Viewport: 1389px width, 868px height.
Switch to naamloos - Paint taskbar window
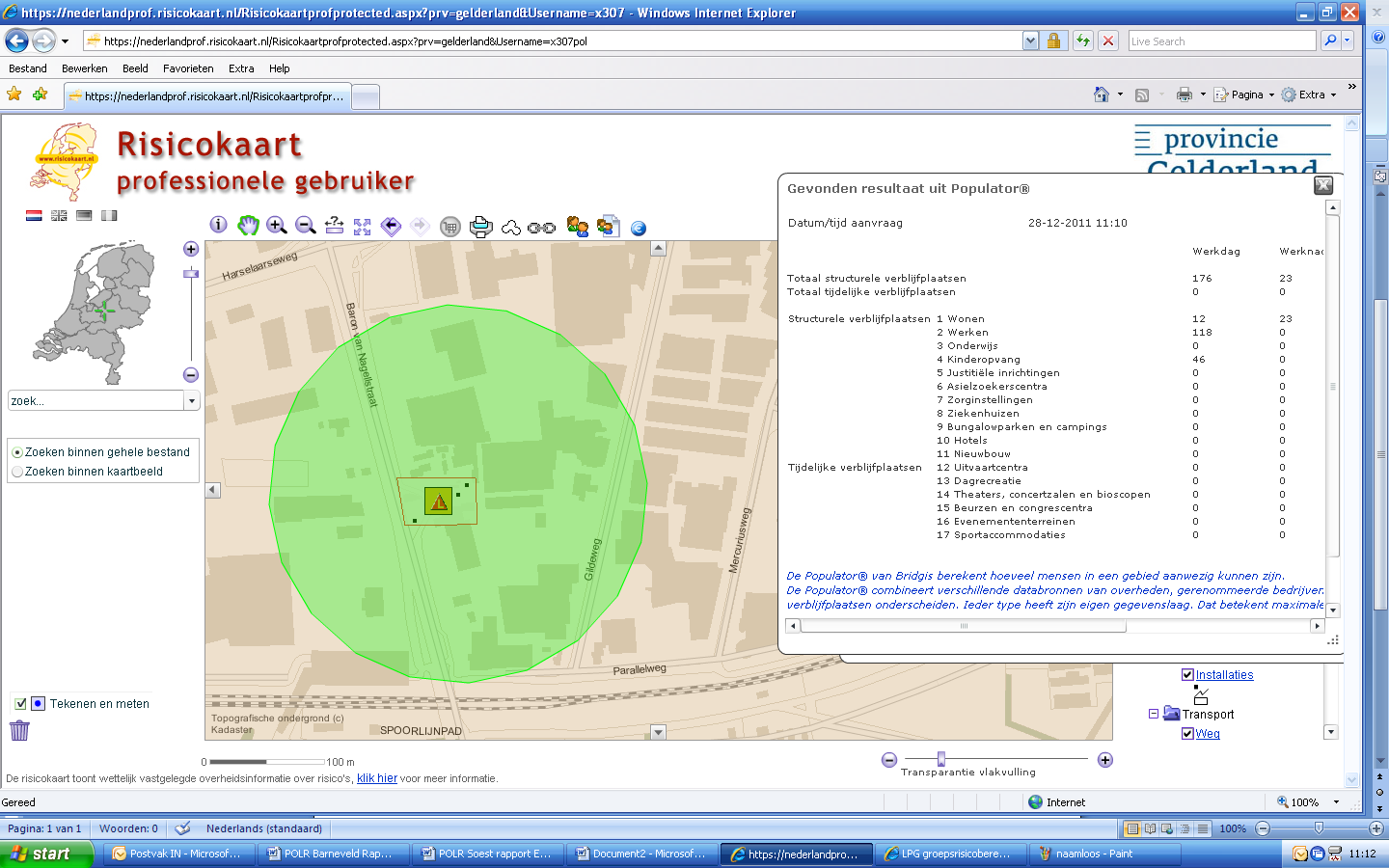[x=1105, y=854]
